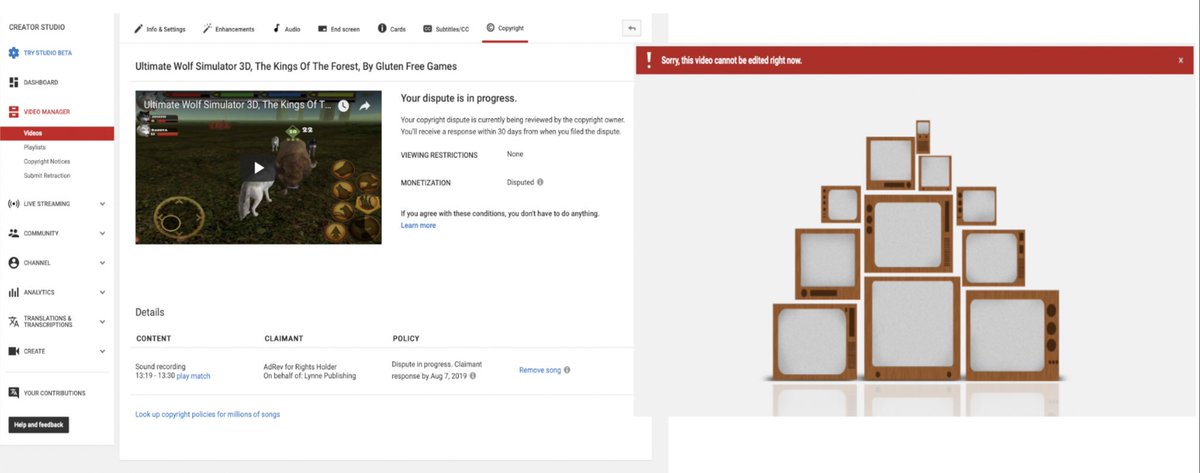Expand Translations & Transcriptions section

click(x=103, y=322)
